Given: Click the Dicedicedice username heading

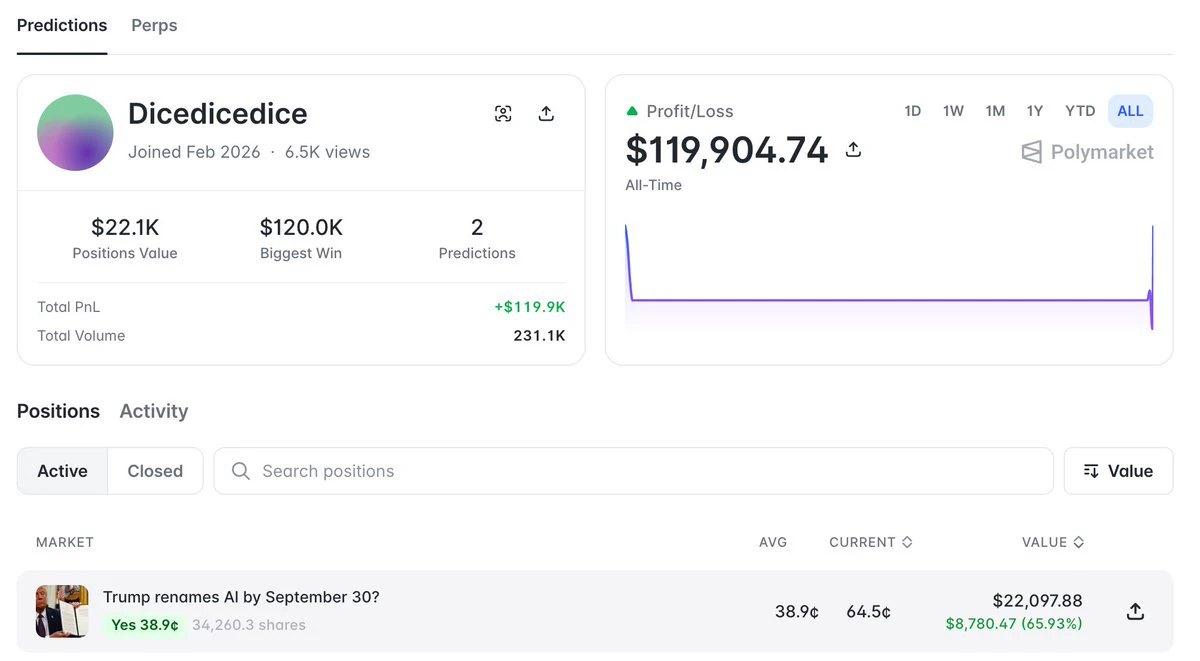Looking at the screenshot, I should click(218, 114).
